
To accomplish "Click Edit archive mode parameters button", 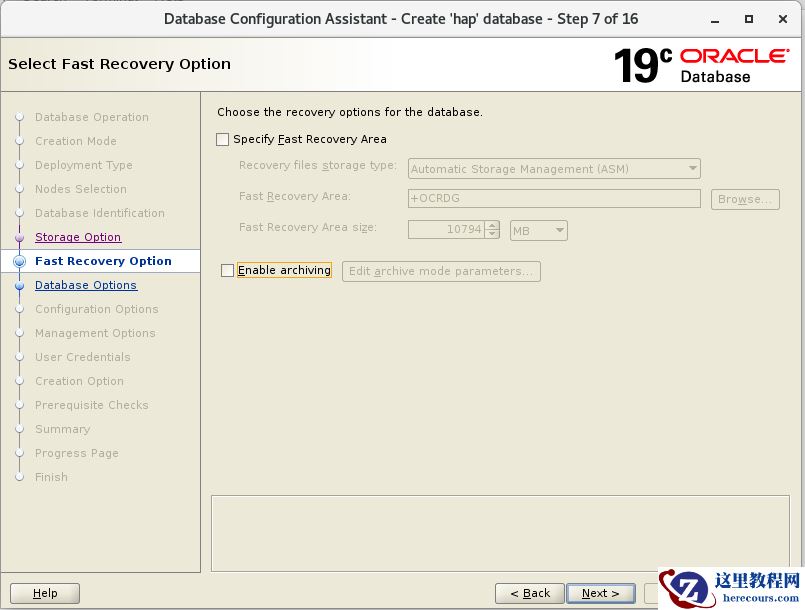I will (441, 271).
